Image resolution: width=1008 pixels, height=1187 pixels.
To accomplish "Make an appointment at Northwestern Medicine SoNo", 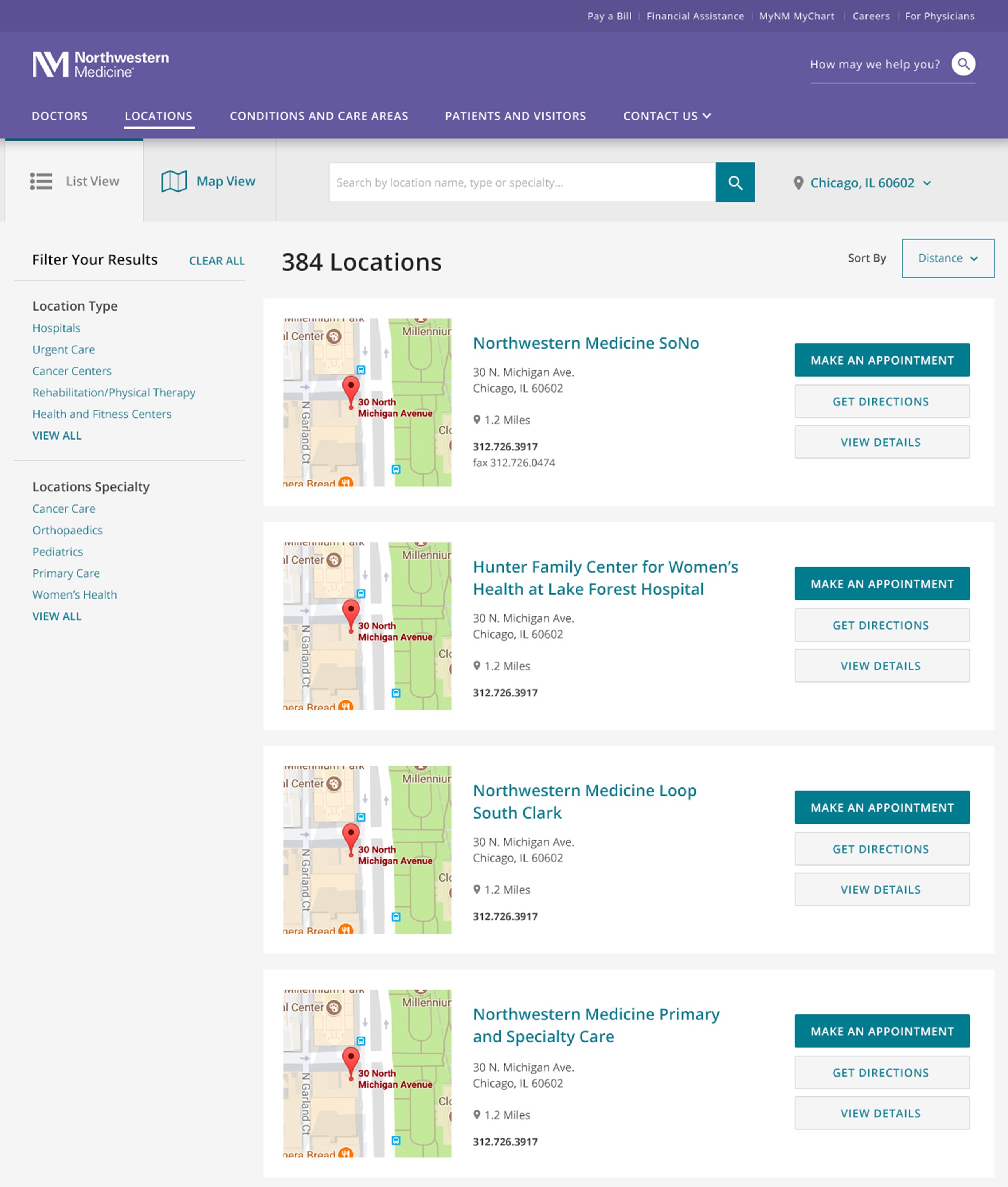I will click(882, 360).
